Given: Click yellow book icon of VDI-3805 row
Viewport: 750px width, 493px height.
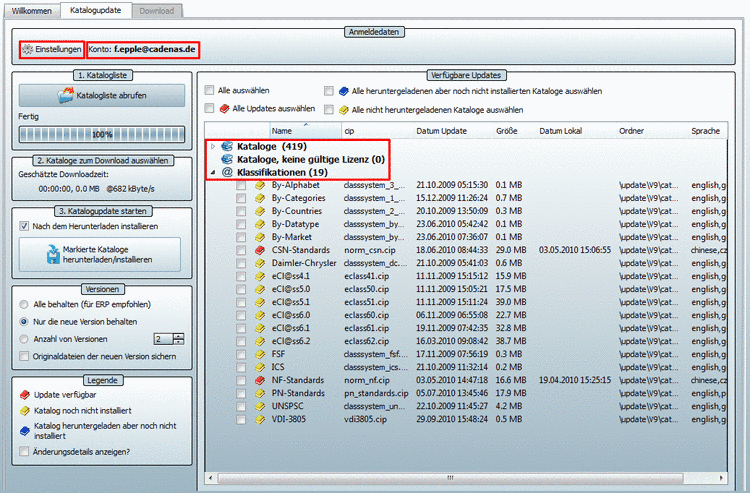Looking at the screenshot, I should click(260, 419).
